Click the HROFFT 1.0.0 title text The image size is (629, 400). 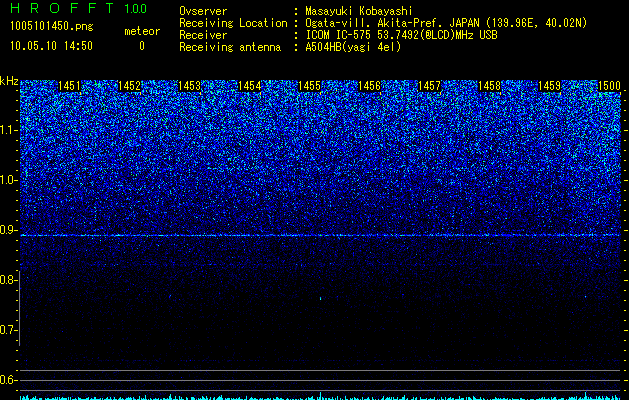click(x=79, y=8)
